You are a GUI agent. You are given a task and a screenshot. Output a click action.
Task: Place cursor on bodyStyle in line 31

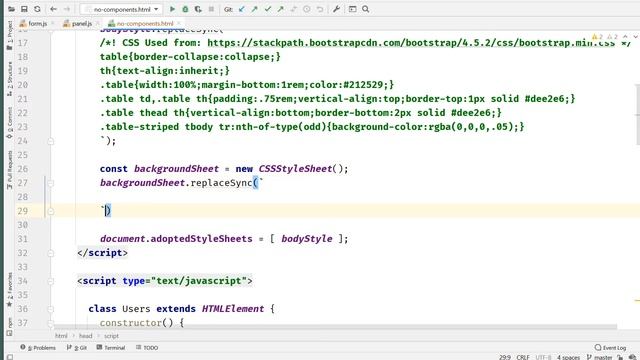coord(307,239)
